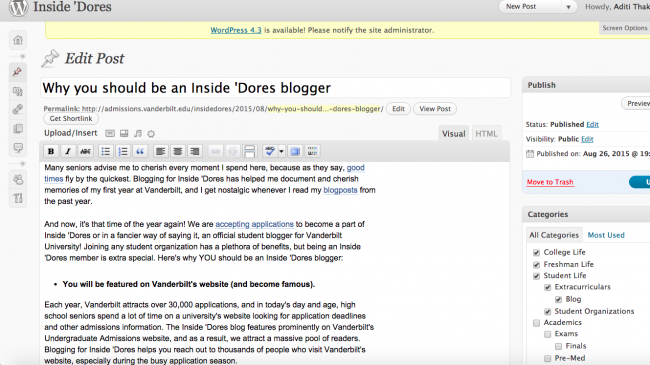Screen dimensions: 650x365
Task: Edit the Public visibility link
Action: point(587,139)
